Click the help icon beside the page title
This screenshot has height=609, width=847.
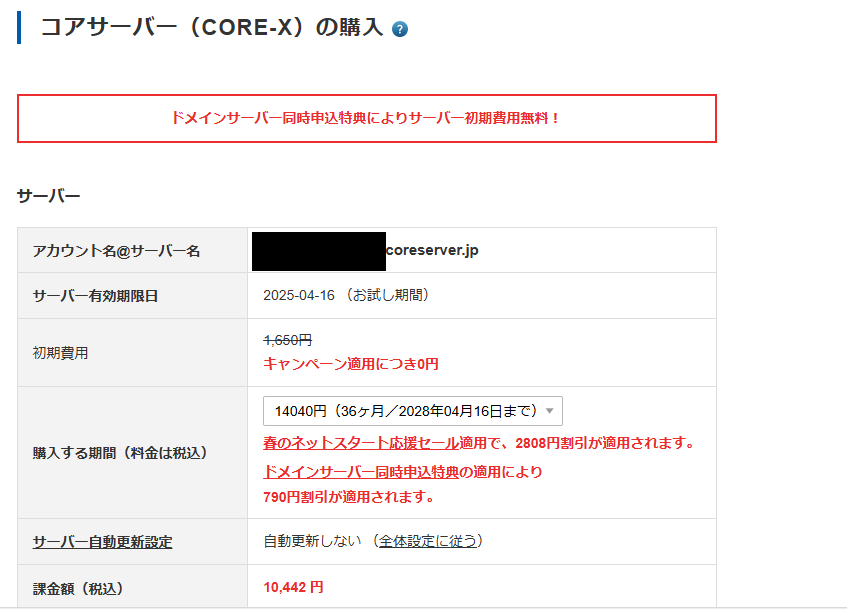400,29
